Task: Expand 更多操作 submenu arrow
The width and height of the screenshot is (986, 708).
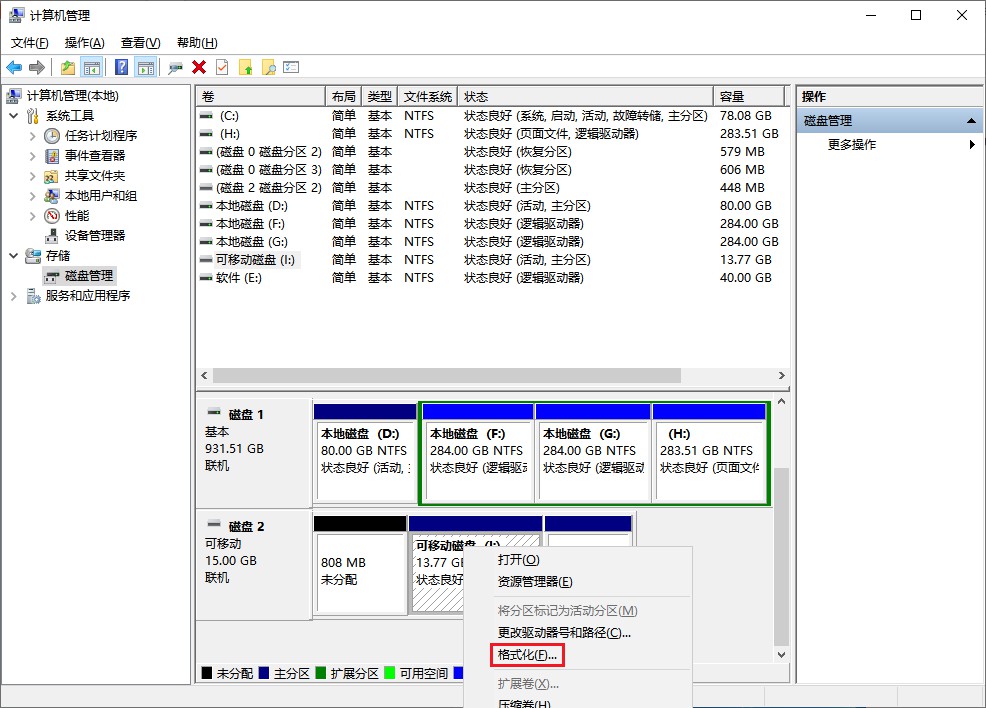Action: point(972,145)
